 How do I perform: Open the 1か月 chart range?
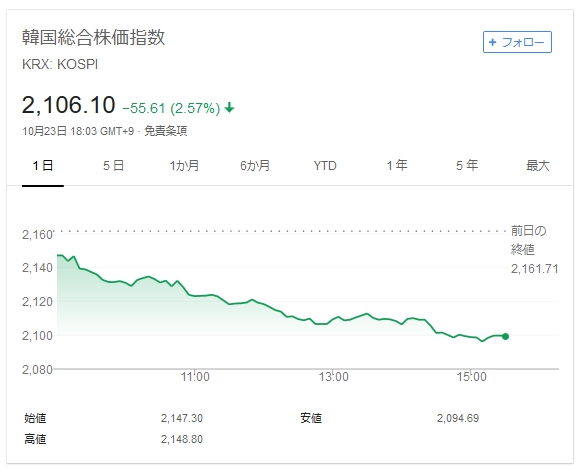(x=184, y=165)
